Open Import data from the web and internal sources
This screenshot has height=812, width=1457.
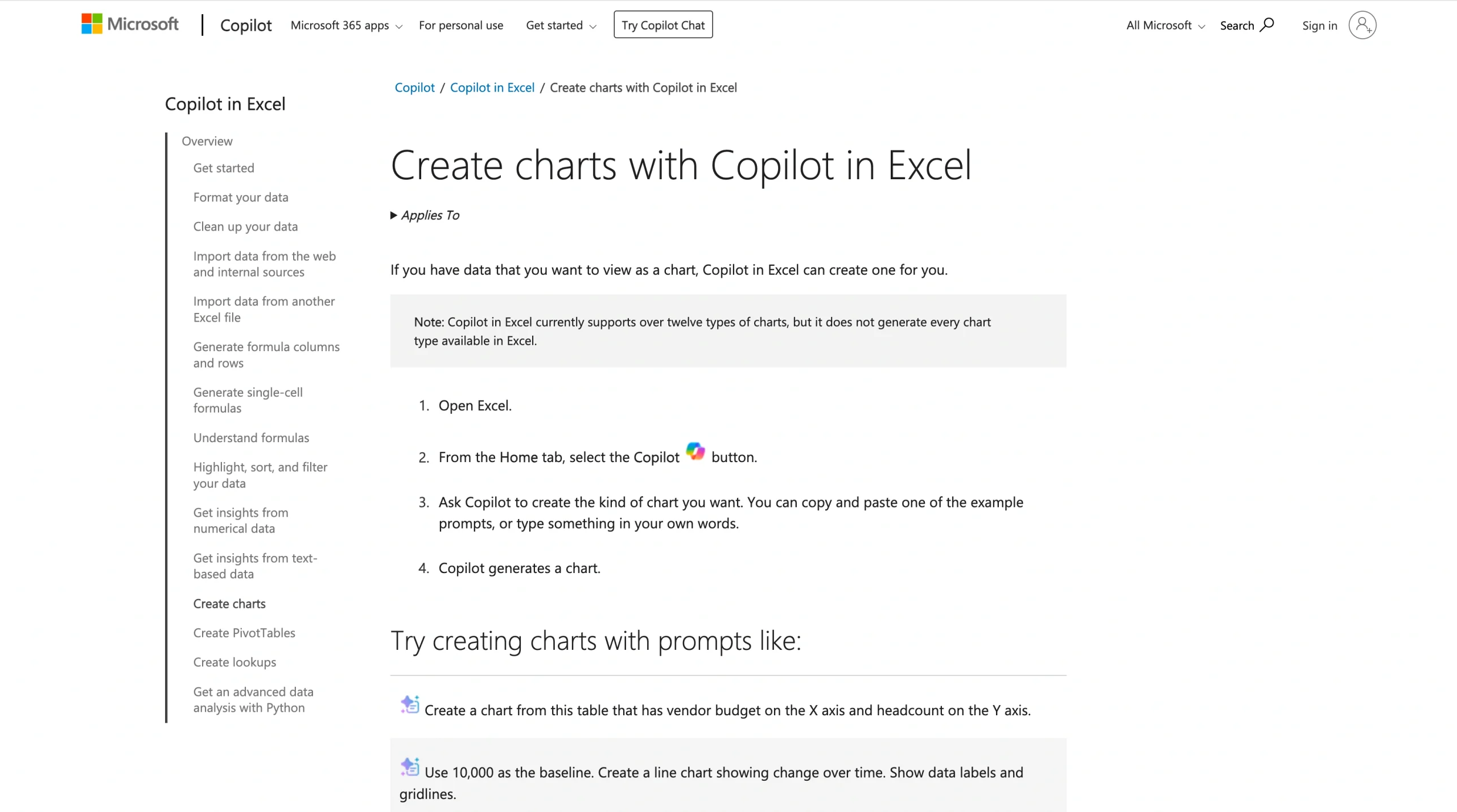(x=264, y=263)
